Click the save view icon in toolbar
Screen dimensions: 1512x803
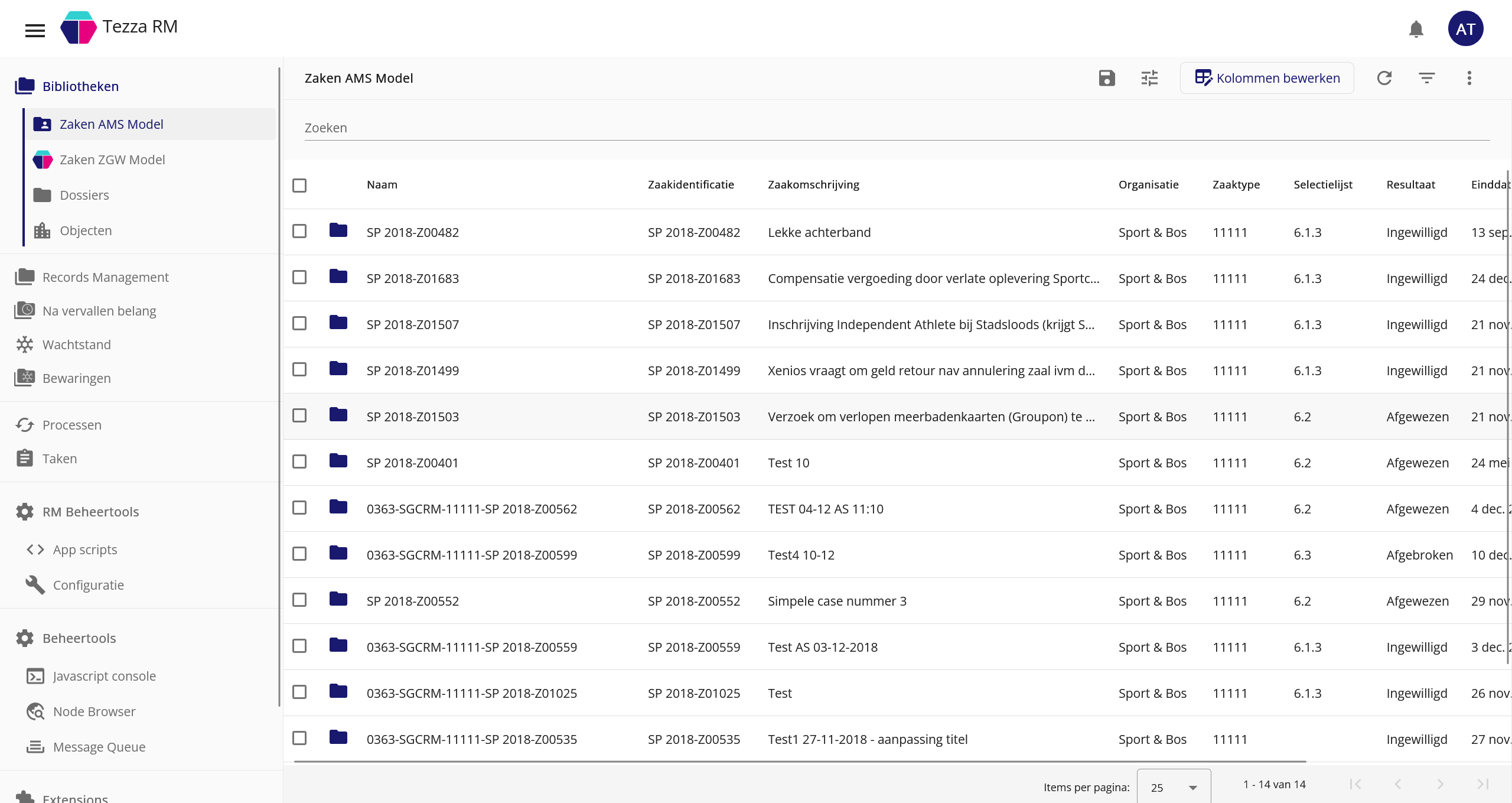pyautogui.click(x=1107, y=78)
